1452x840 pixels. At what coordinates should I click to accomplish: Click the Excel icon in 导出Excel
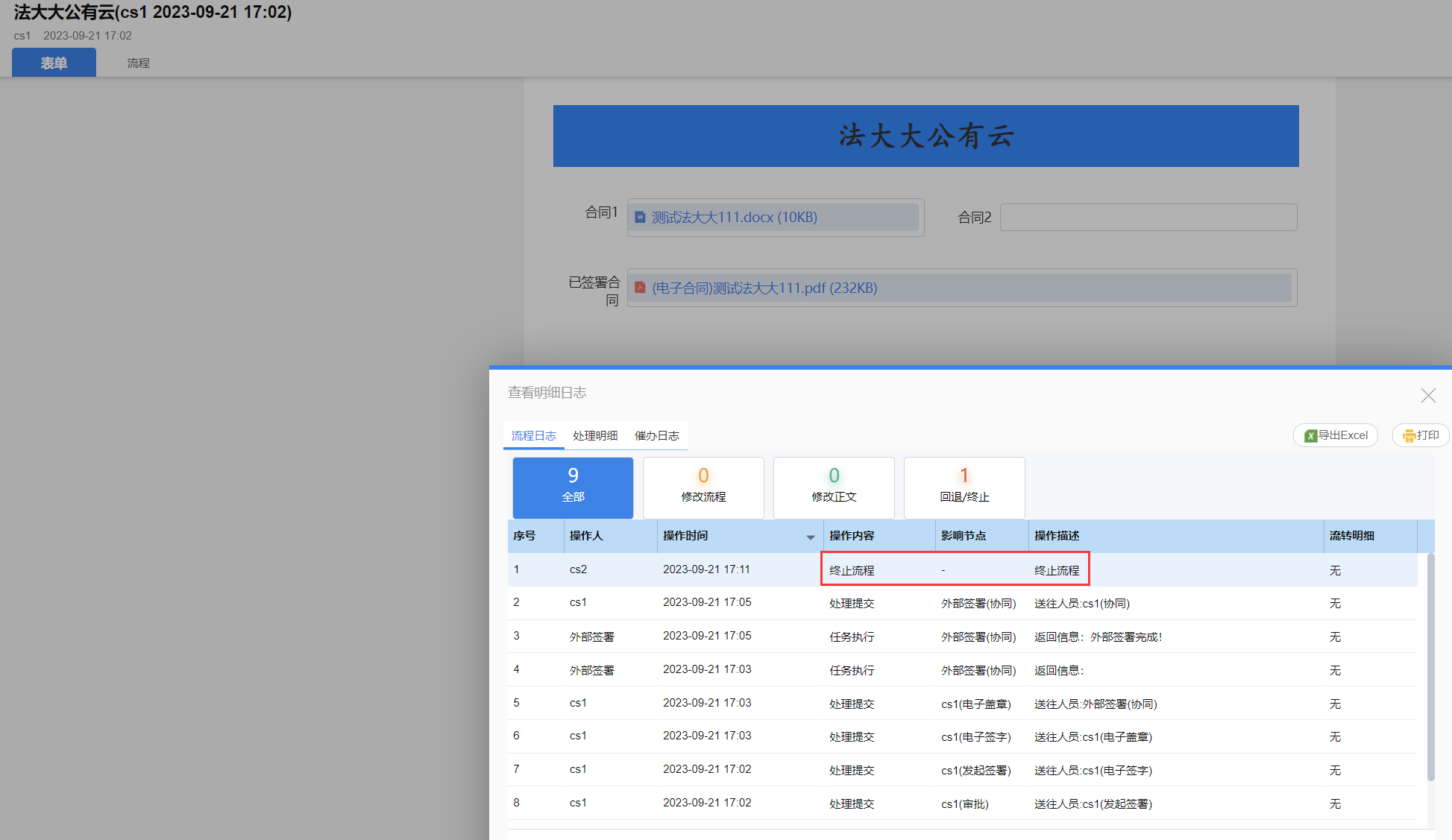[x=1310, y=436]
